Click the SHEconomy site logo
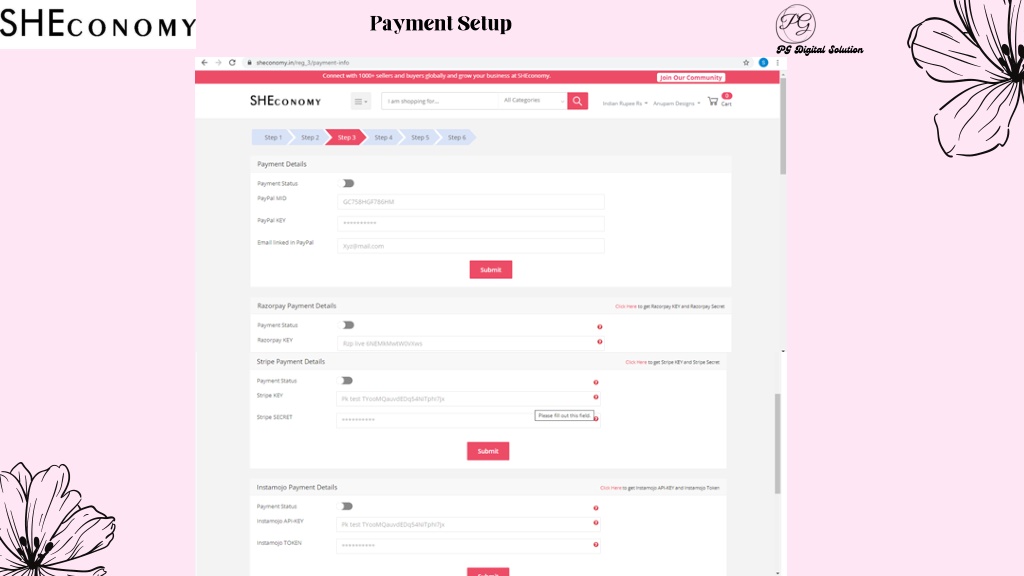The height and width of the screenshot is (576, 1024). (285, 101)
